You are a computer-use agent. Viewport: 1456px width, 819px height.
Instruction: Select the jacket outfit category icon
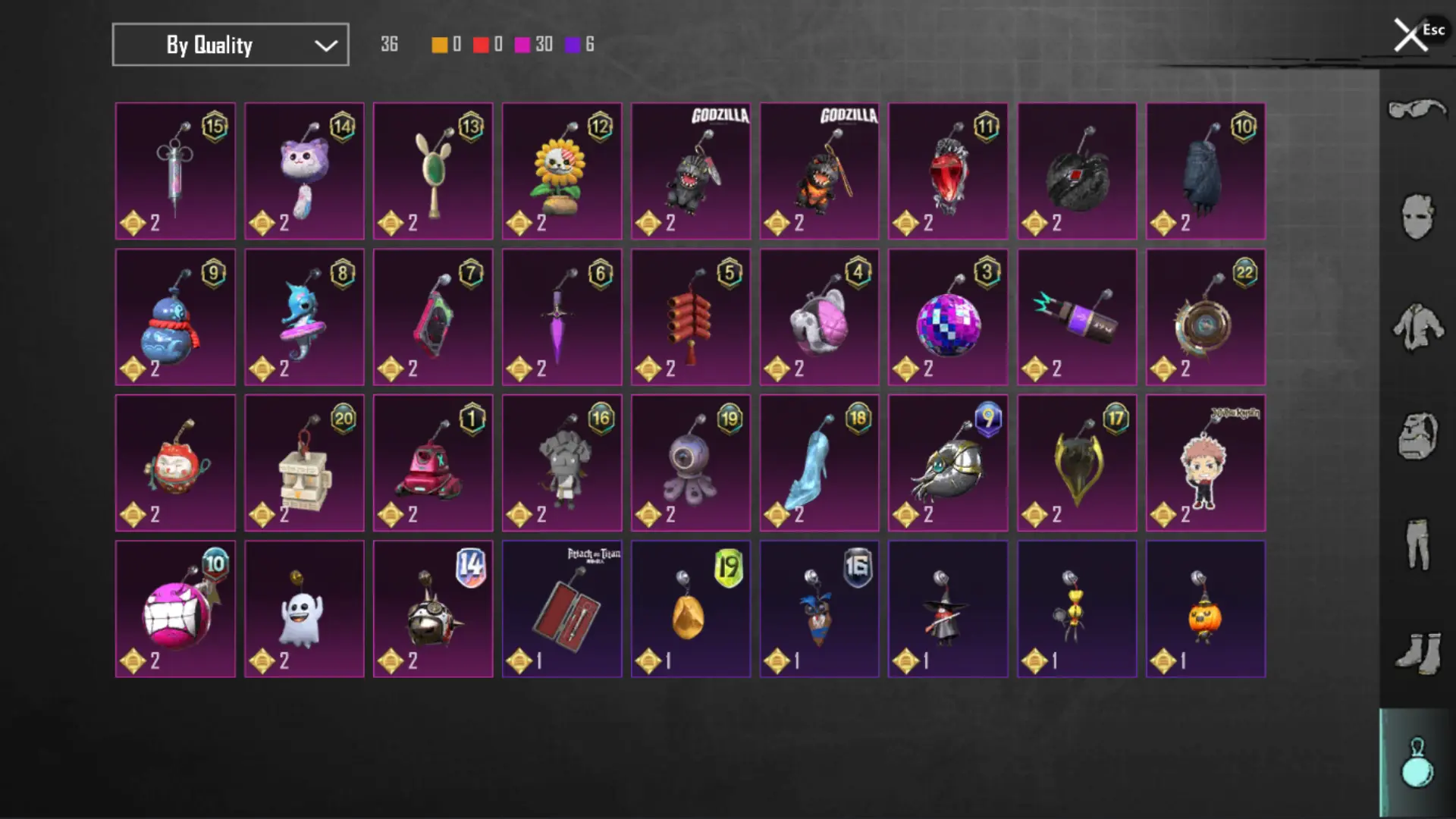(x=1417, y=327)
